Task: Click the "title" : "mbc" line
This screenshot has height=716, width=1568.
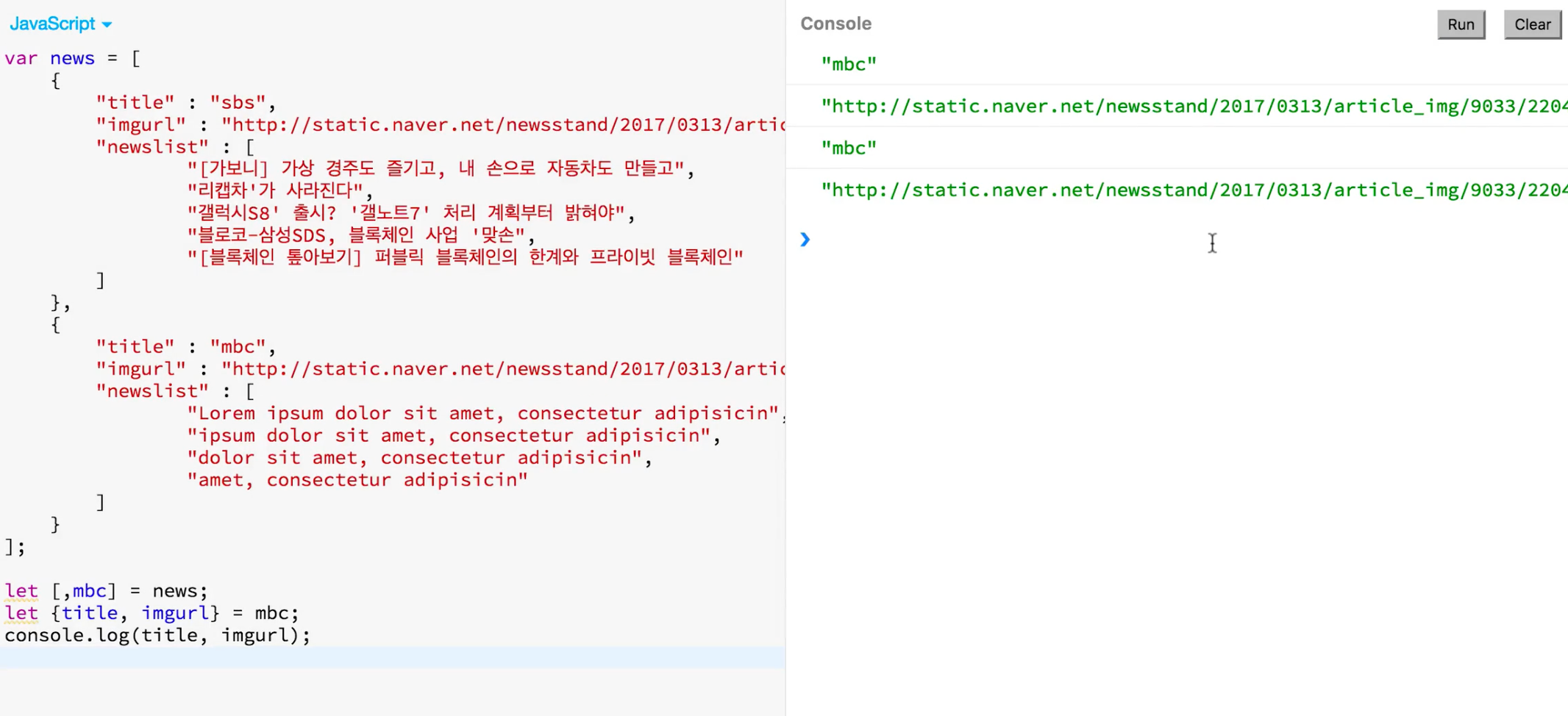Action: coord(186,346)
